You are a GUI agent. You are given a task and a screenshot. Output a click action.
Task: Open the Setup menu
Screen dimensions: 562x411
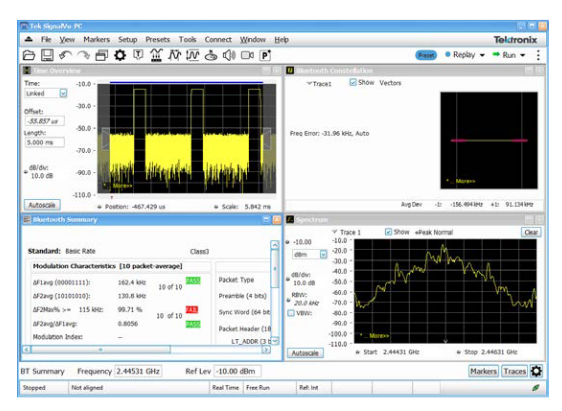(128, 39)
